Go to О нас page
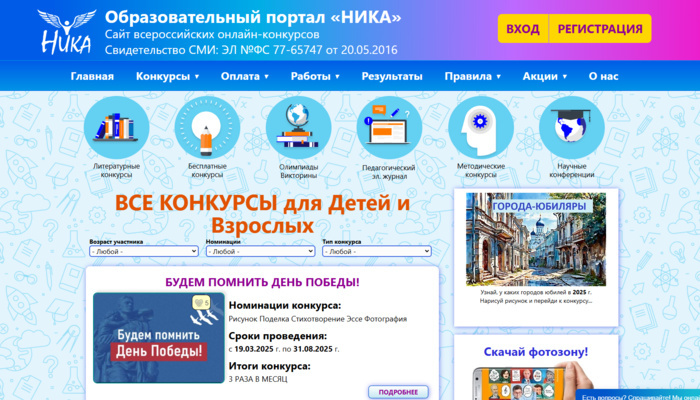The width and height of the screenshot is (700, 400). (604, 76)
